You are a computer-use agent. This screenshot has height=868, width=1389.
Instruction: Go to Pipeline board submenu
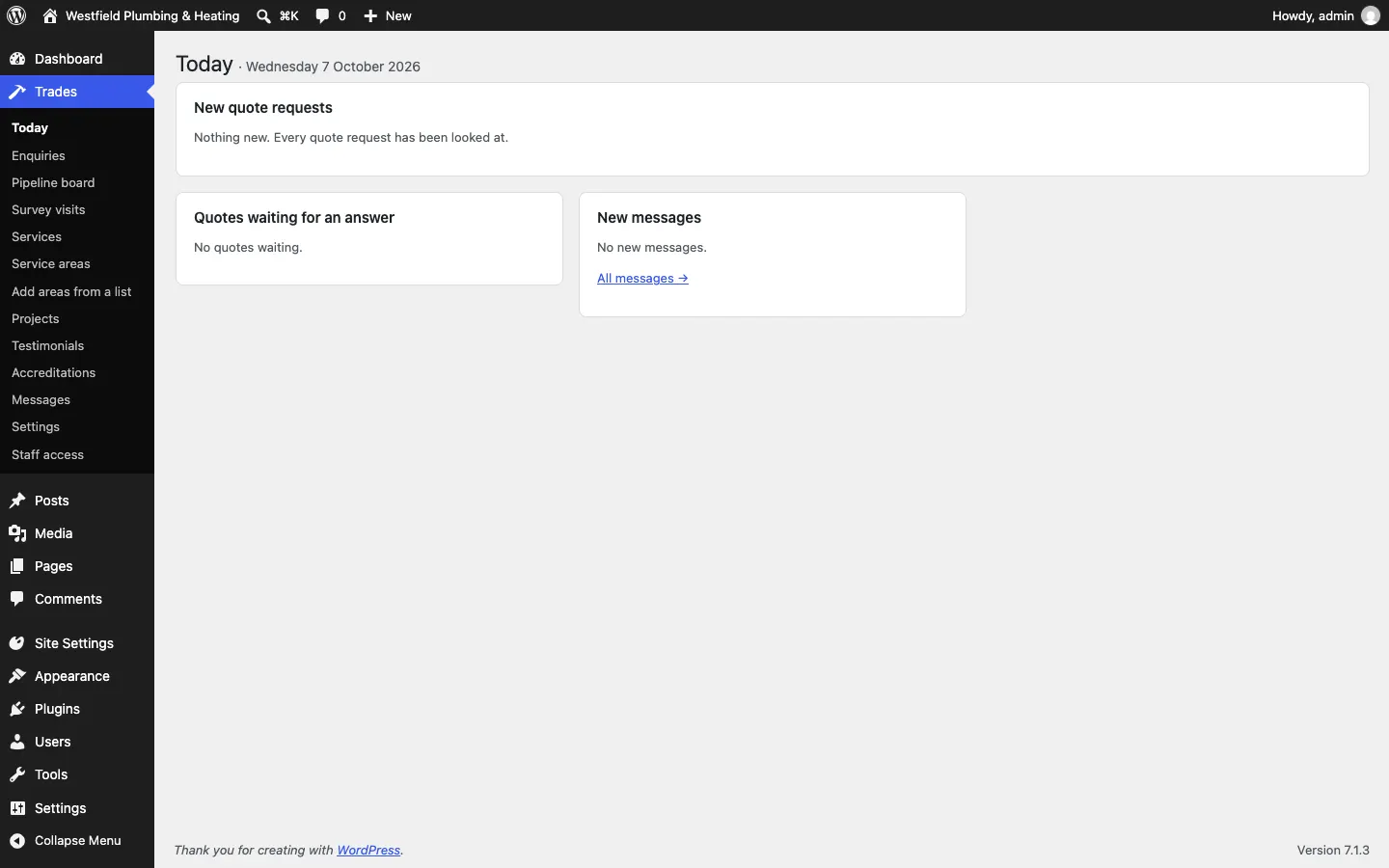click(x=53, y=183)
